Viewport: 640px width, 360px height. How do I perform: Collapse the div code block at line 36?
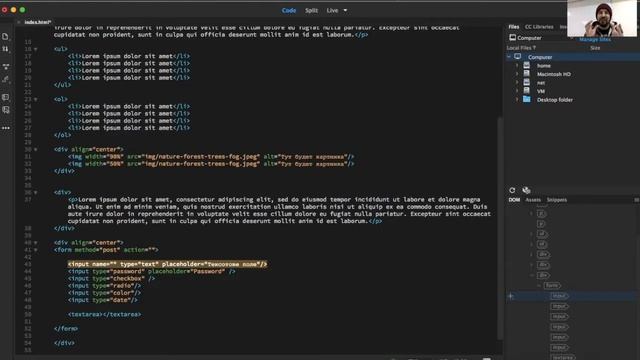(x=36, y=193)
